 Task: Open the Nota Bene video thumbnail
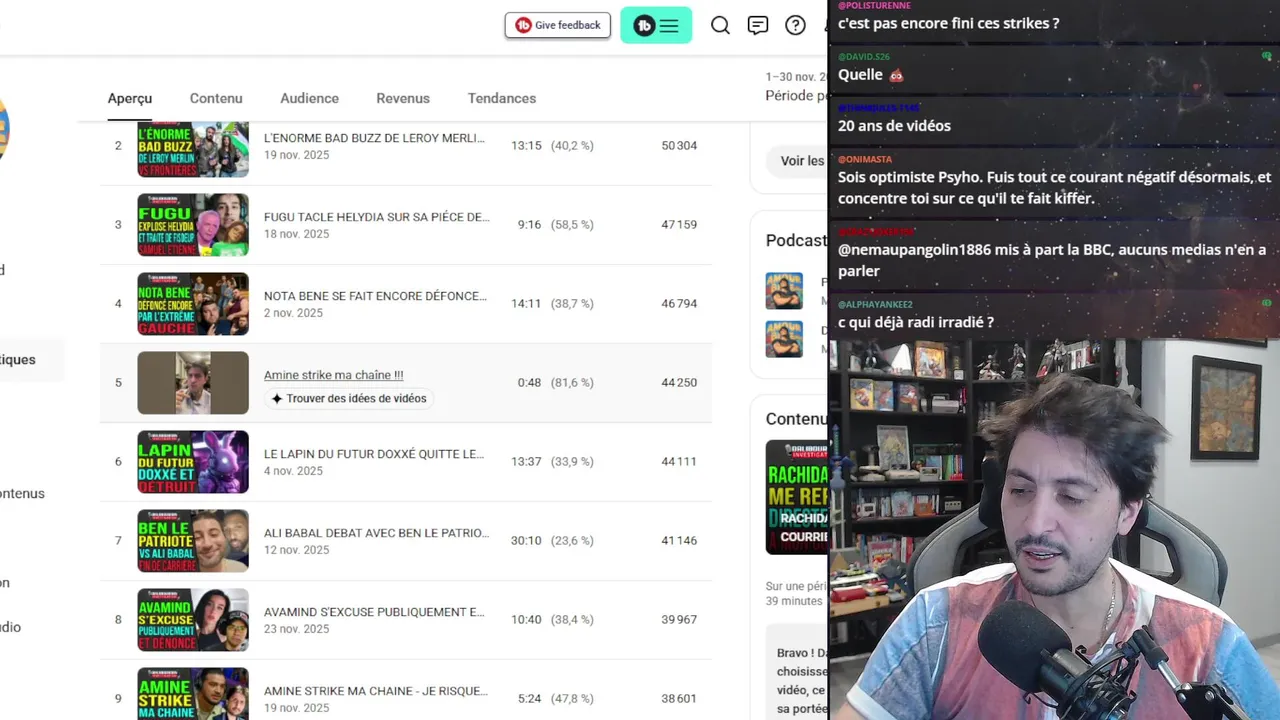[x=193, y=304]
